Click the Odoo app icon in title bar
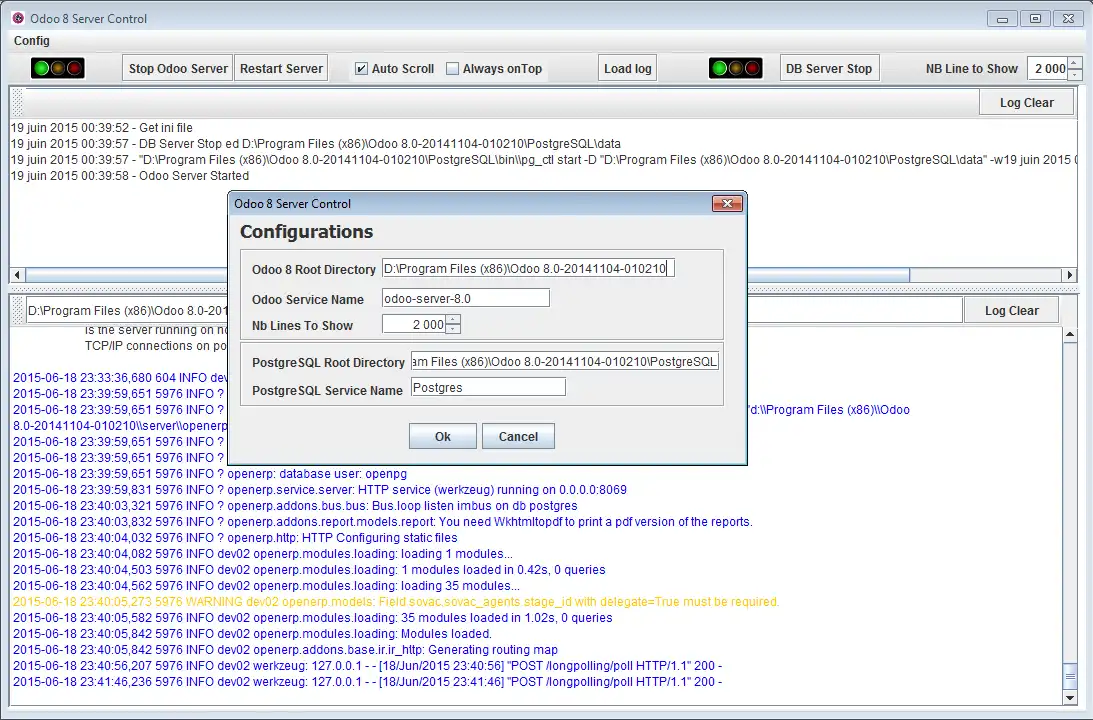The width and height of the screenshot is (1093, 720). click(18, 18)
